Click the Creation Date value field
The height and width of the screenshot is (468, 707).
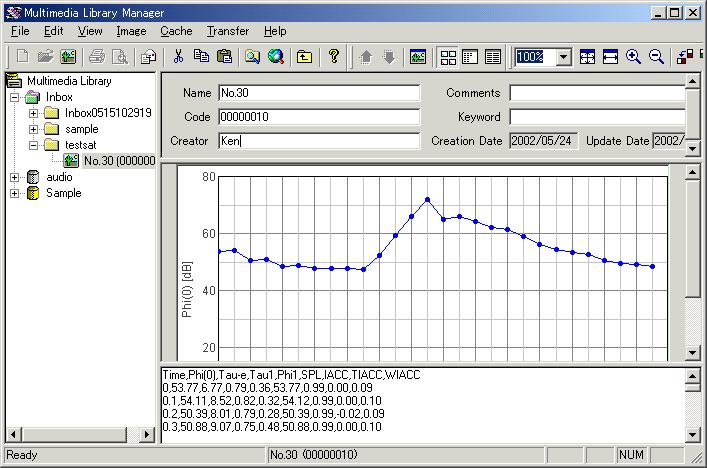pyautogui.click(x=543, y=141)
